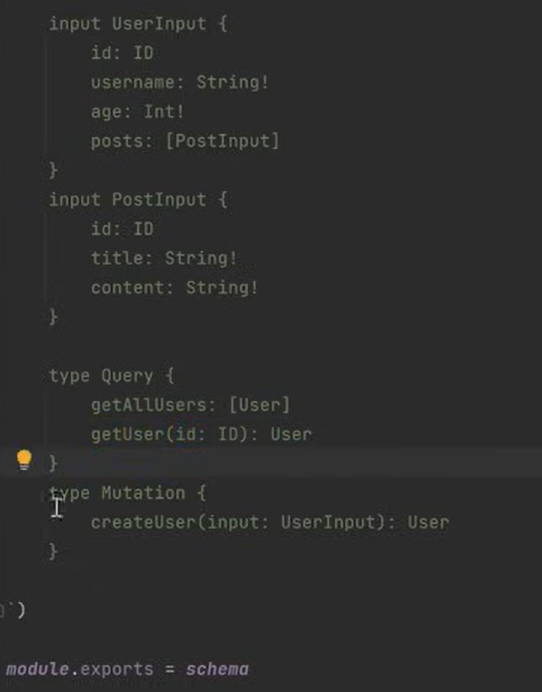Click the '[User]' return type
The image size is (542, 692).
[260, 405]
